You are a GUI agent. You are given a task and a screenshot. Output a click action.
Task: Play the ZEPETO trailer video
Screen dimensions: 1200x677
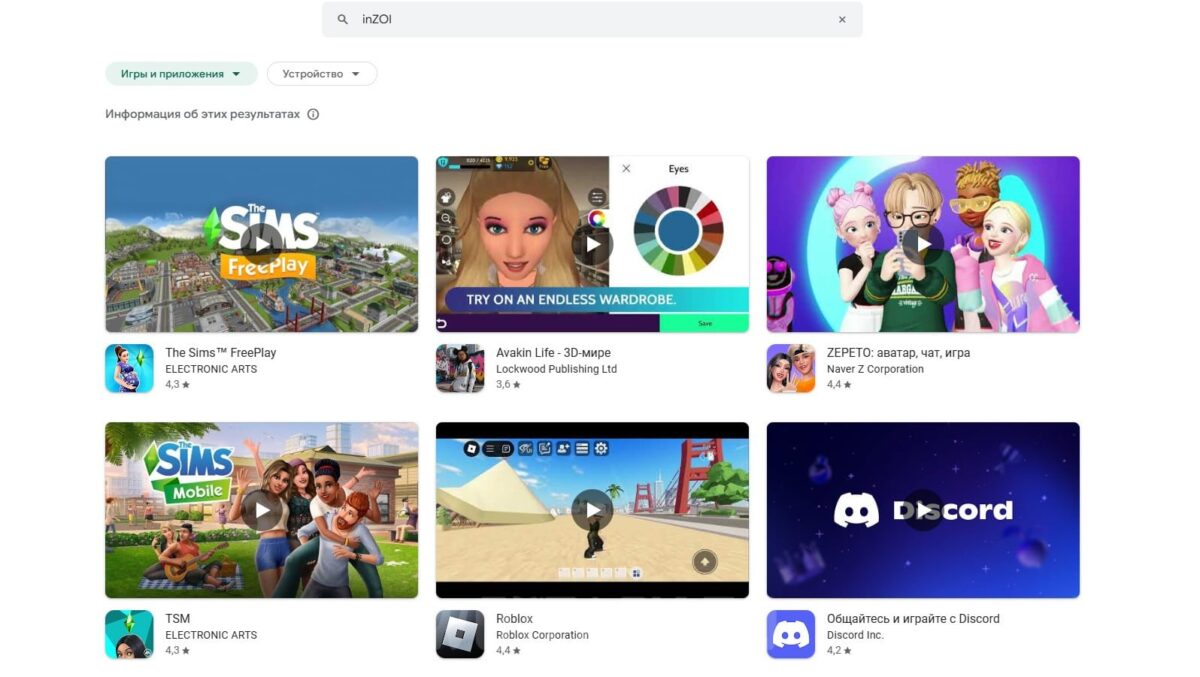(x=923, y=244)
